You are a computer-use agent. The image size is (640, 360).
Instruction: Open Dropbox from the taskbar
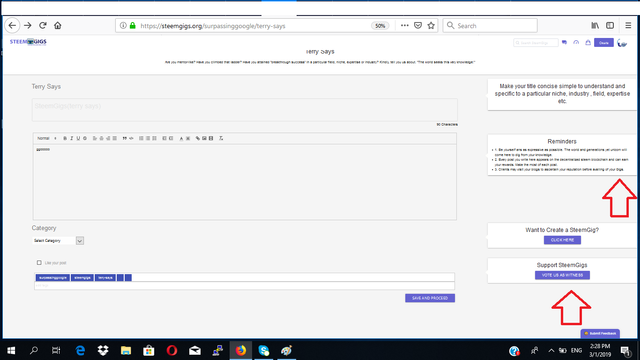(103, 350)
